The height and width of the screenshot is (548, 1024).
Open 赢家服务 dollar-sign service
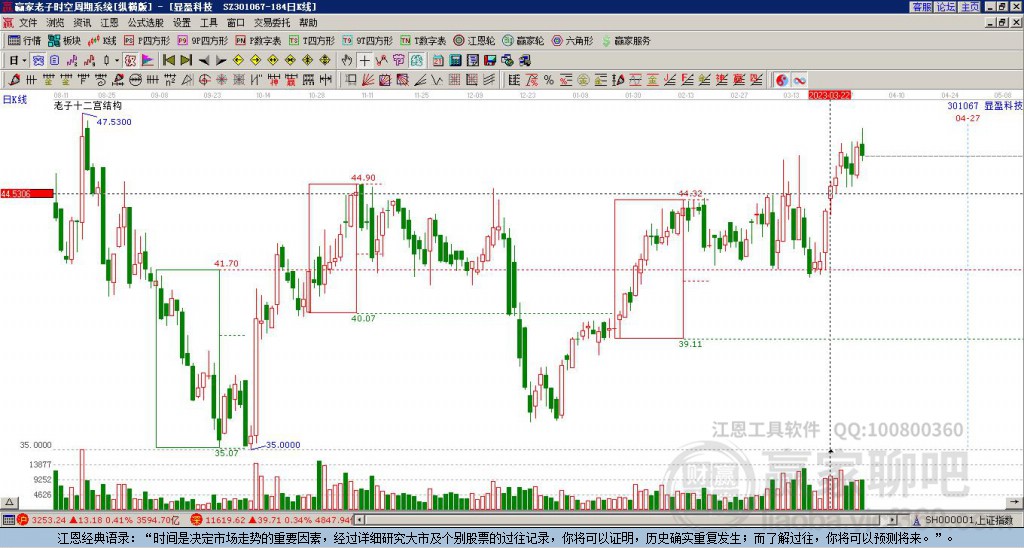tap(626, 40)
